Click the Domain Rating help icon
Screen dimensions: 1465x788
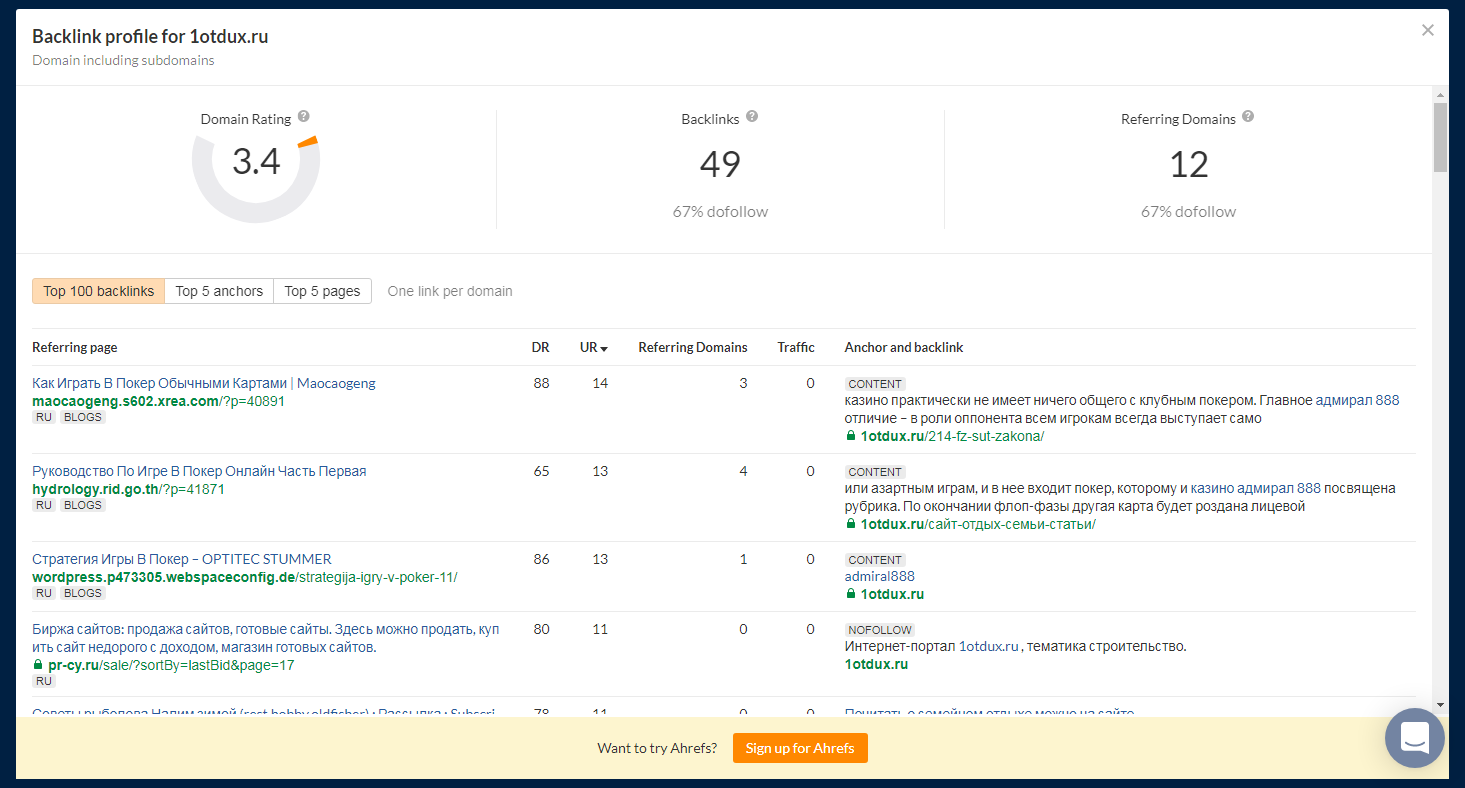pyautogui.click(x=304, y=117)
